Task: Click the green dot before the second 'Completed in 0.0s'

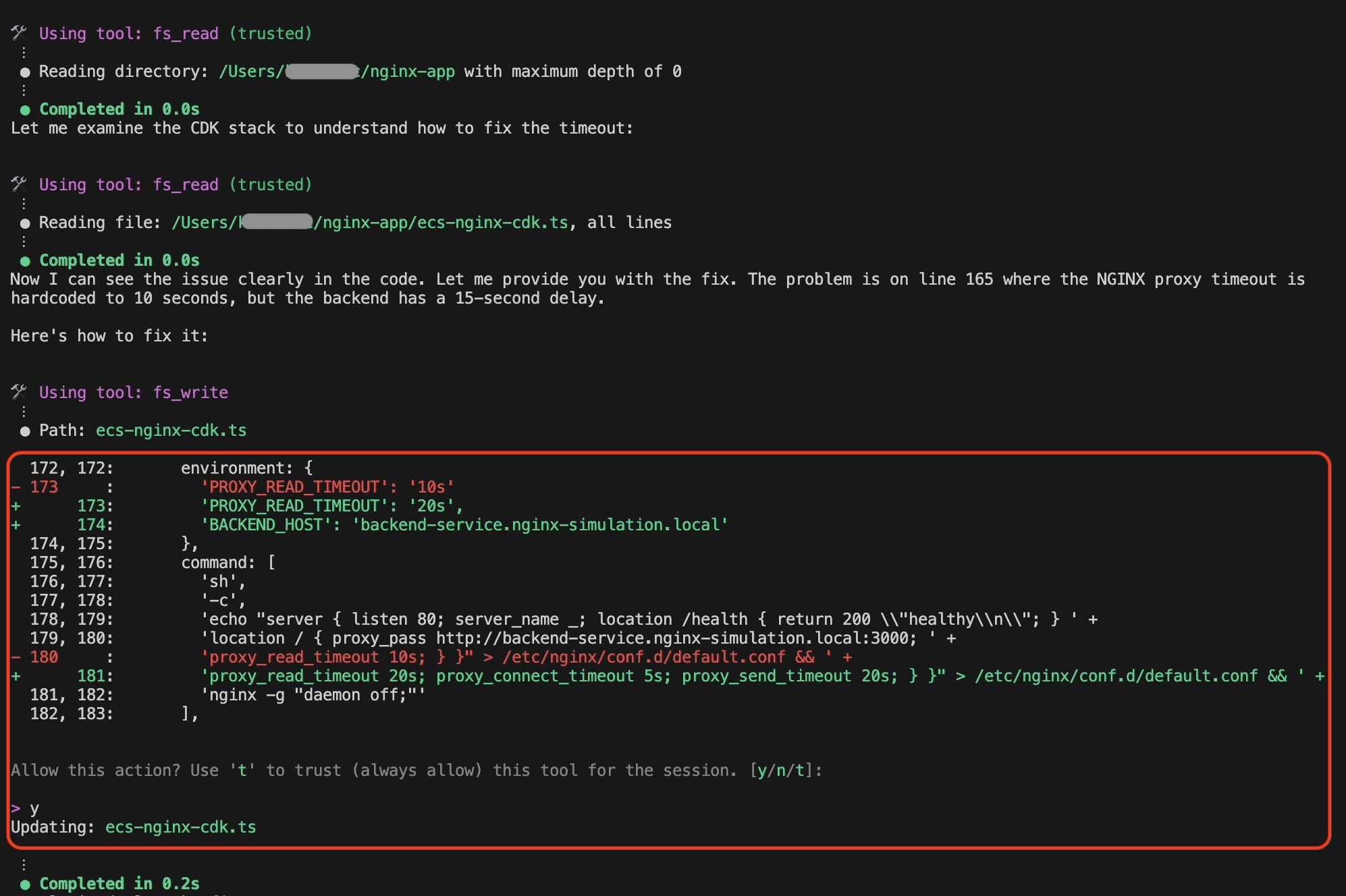Action: pyautogui.click(x=24, y=260)
